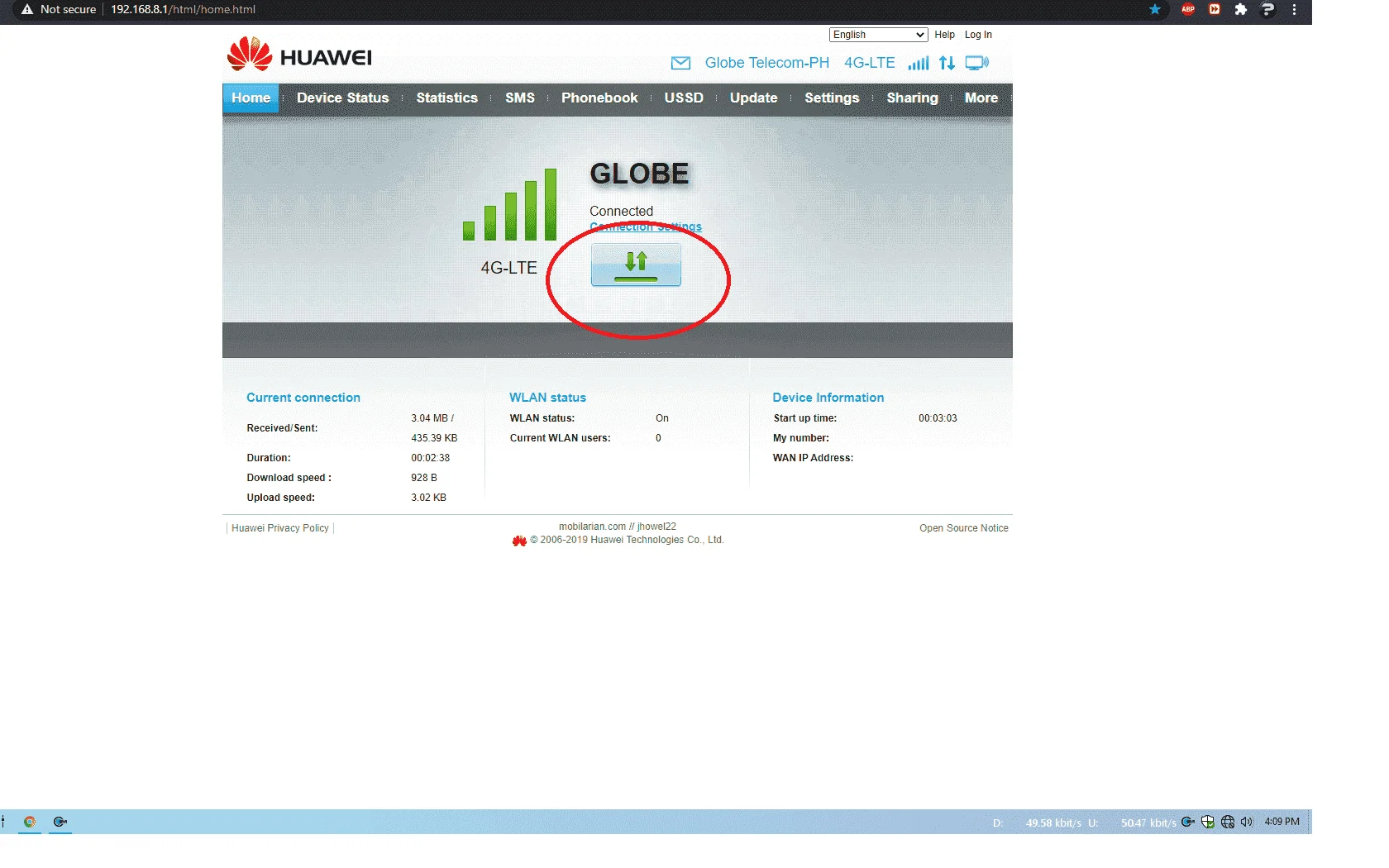
Task: Click the taskbar clock showing 4:09 PM
Action: (1282, 822)
